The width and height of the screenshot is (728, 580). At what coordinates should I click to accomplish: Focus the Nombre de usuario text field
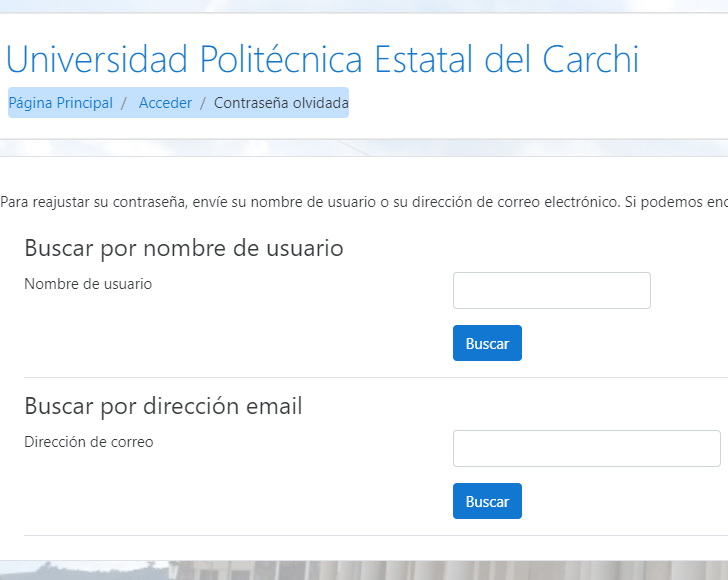551,291
